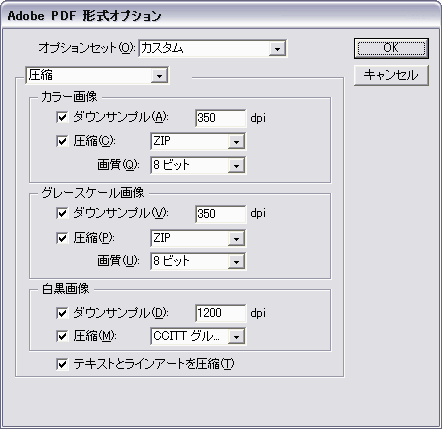
Task: Toggle grayscale 圧縮(P) checkbox
Action: [62, 238]
